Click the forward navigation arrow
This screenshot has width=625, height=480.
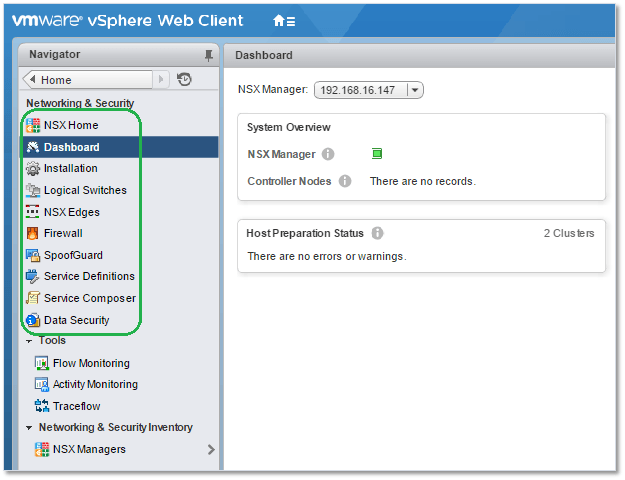pos(161,80)
